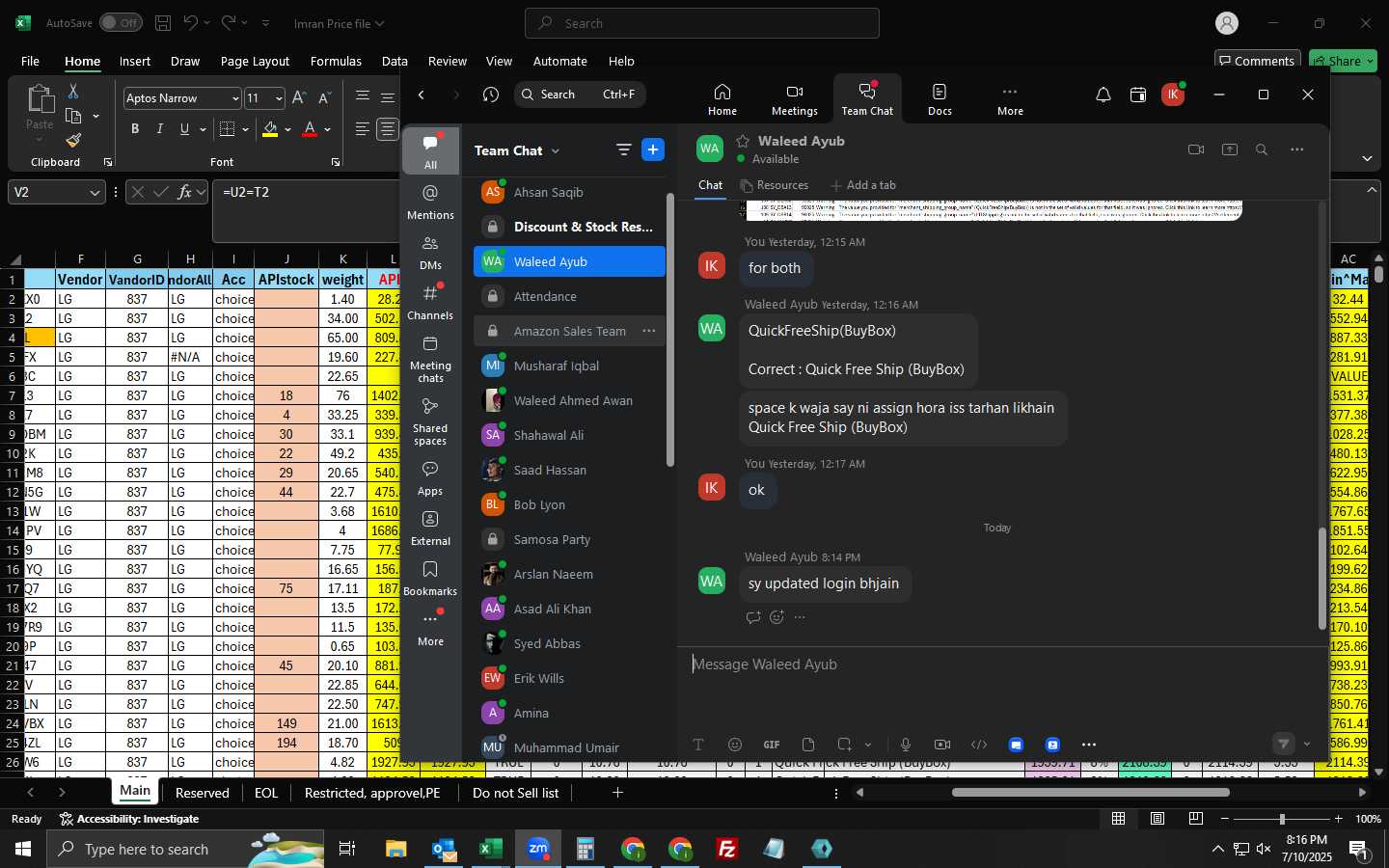Open Mentions in Zoom sidebar
The width and height of the screenshot is (1389, 868).
pos(430,202)
